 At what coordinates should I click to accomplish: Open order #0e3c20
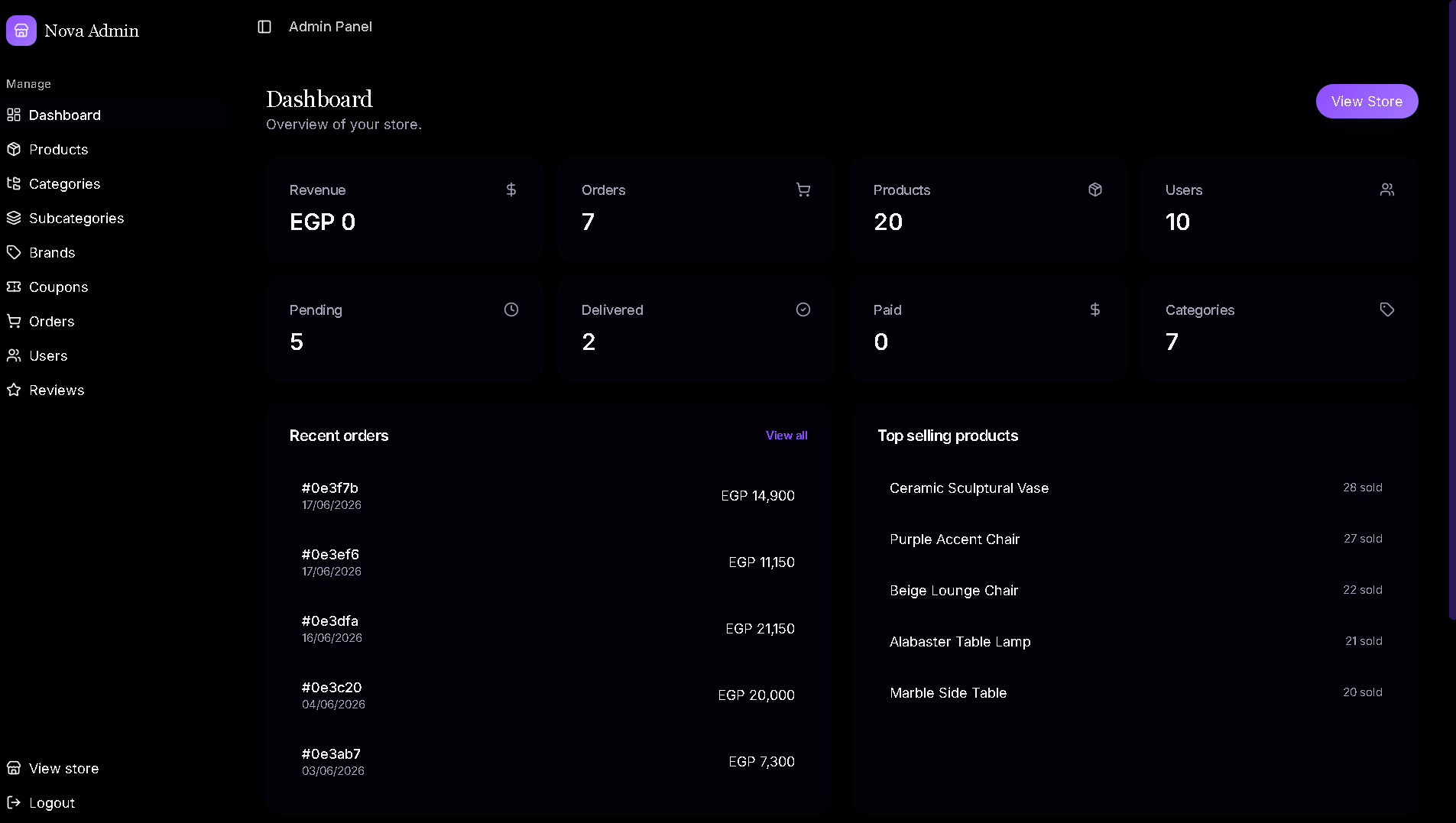[x=548, y=695]
